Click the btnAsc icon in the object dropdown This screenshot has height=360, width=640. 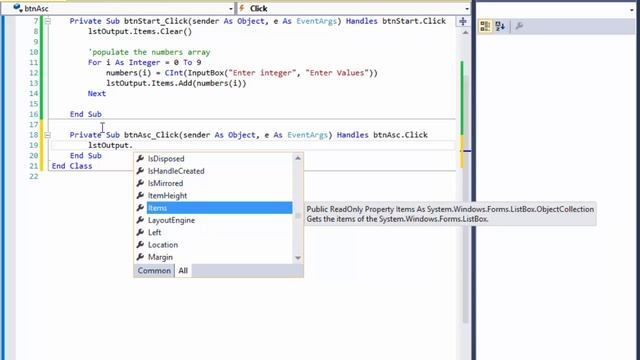pos(18,8)
